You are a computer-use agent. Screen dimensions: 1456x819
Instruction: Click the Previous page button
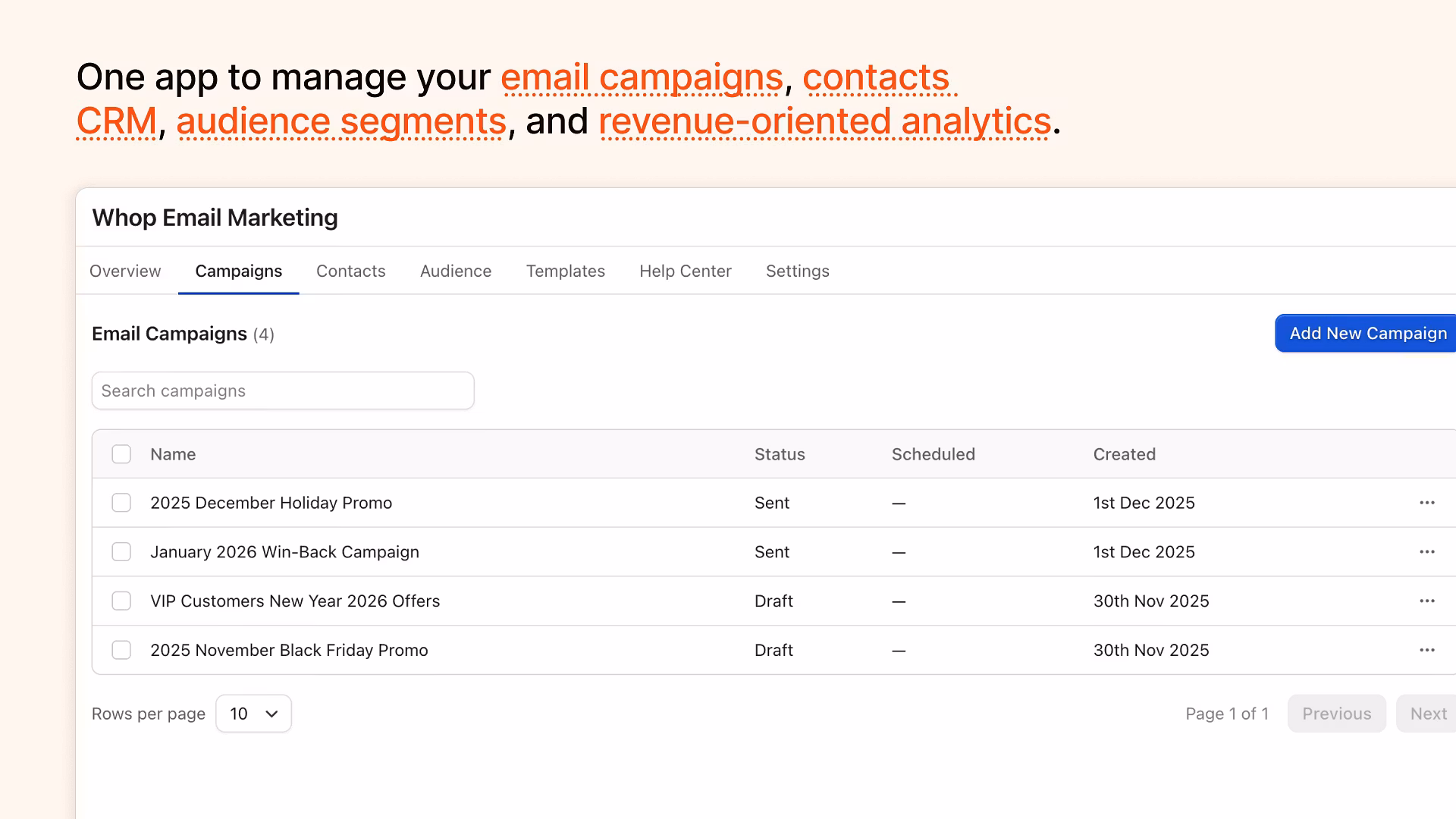pyautogui.click(x=1336, y=714)
